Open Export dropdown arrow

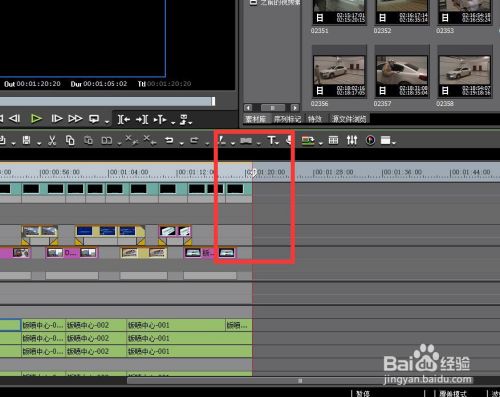pos(321,144)
